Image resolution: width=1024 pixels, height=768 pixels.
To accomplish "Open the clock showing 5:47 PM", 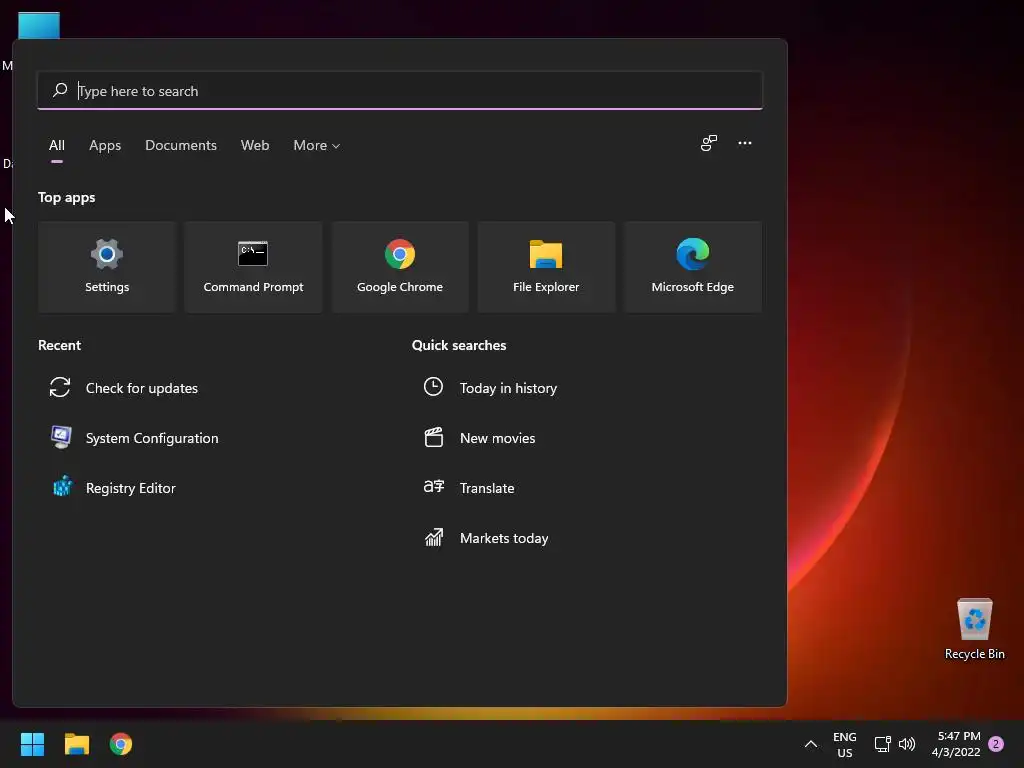I will coord(956,744).
